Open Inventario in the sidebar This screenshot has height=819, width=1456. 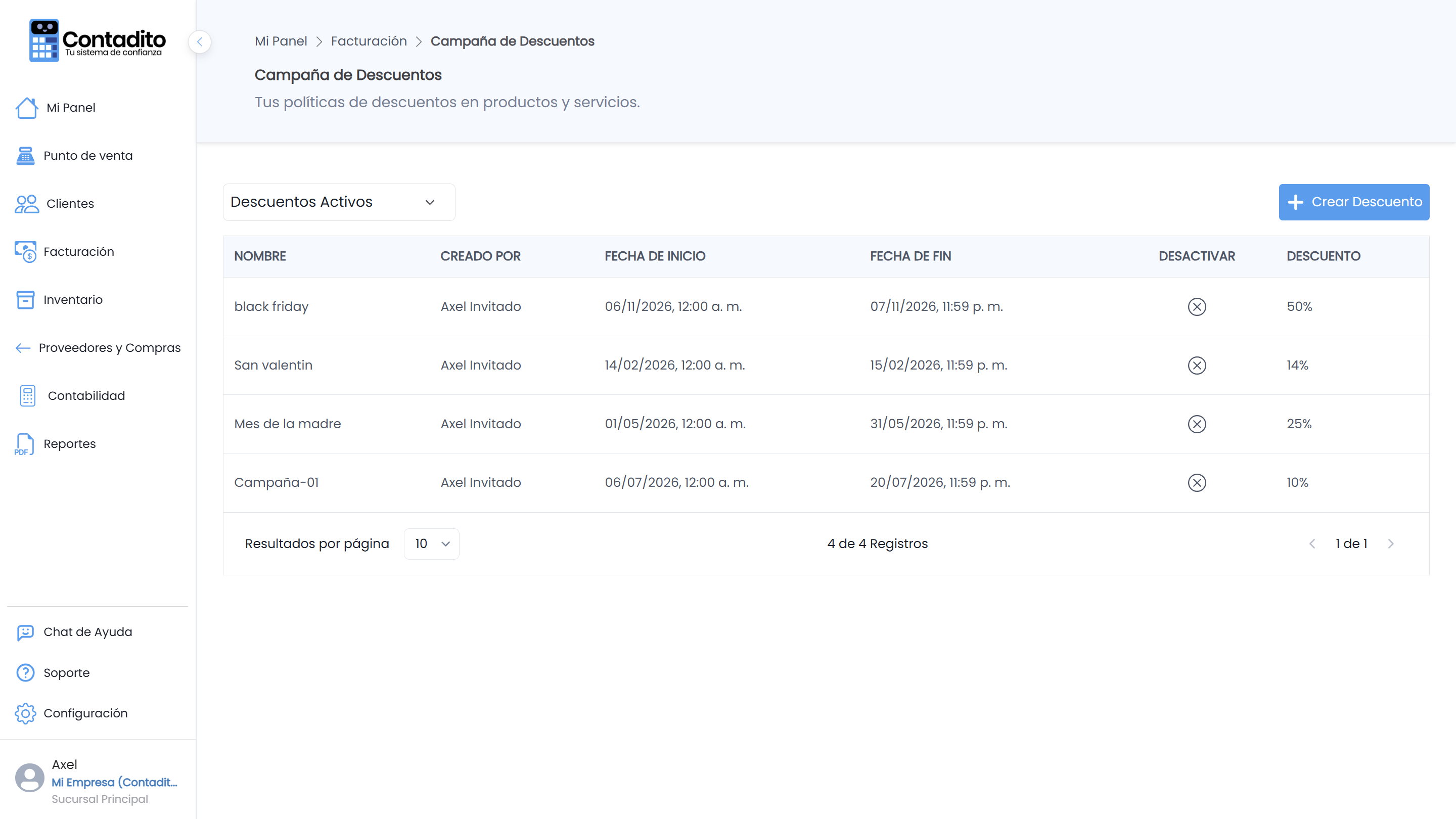[x=73, y=300]
